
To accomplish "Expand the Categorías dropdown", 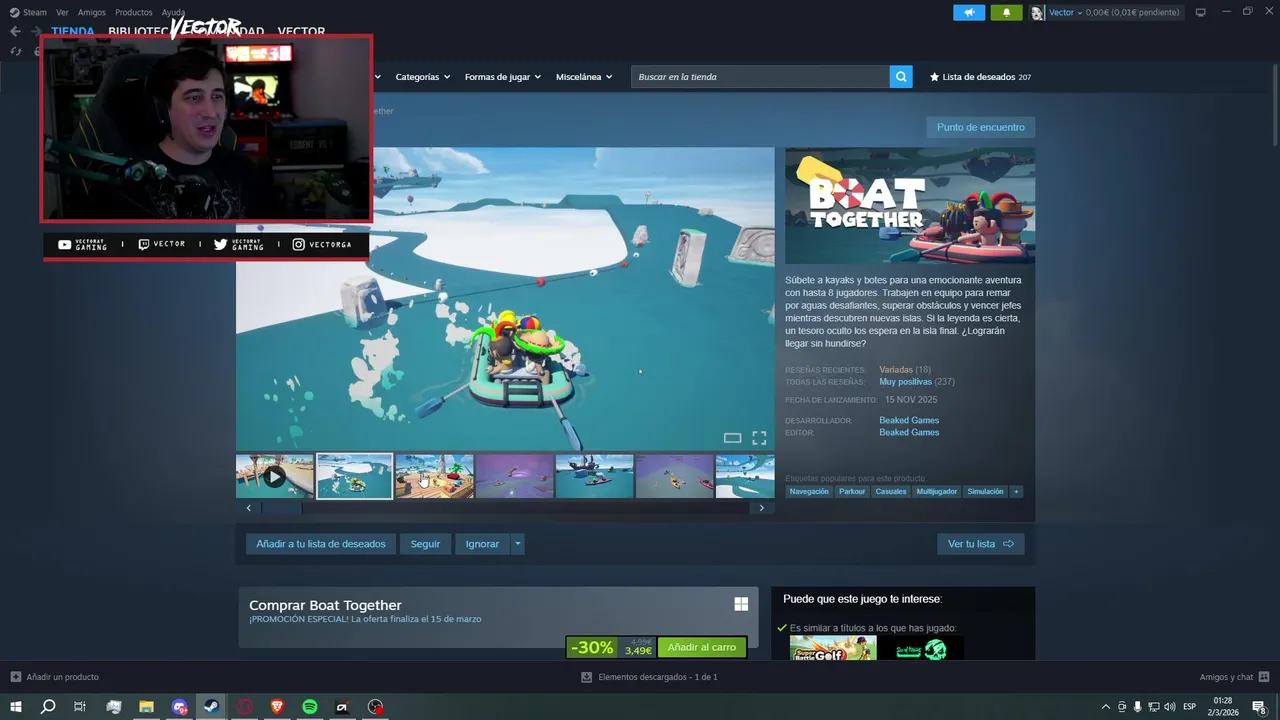I will (x=423, y=77).
